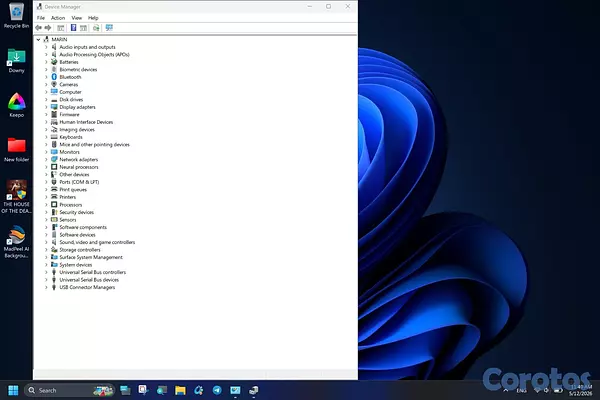The image size is (600, 400).
Task: Click the Windows Start button
Action: click(13, 390)
